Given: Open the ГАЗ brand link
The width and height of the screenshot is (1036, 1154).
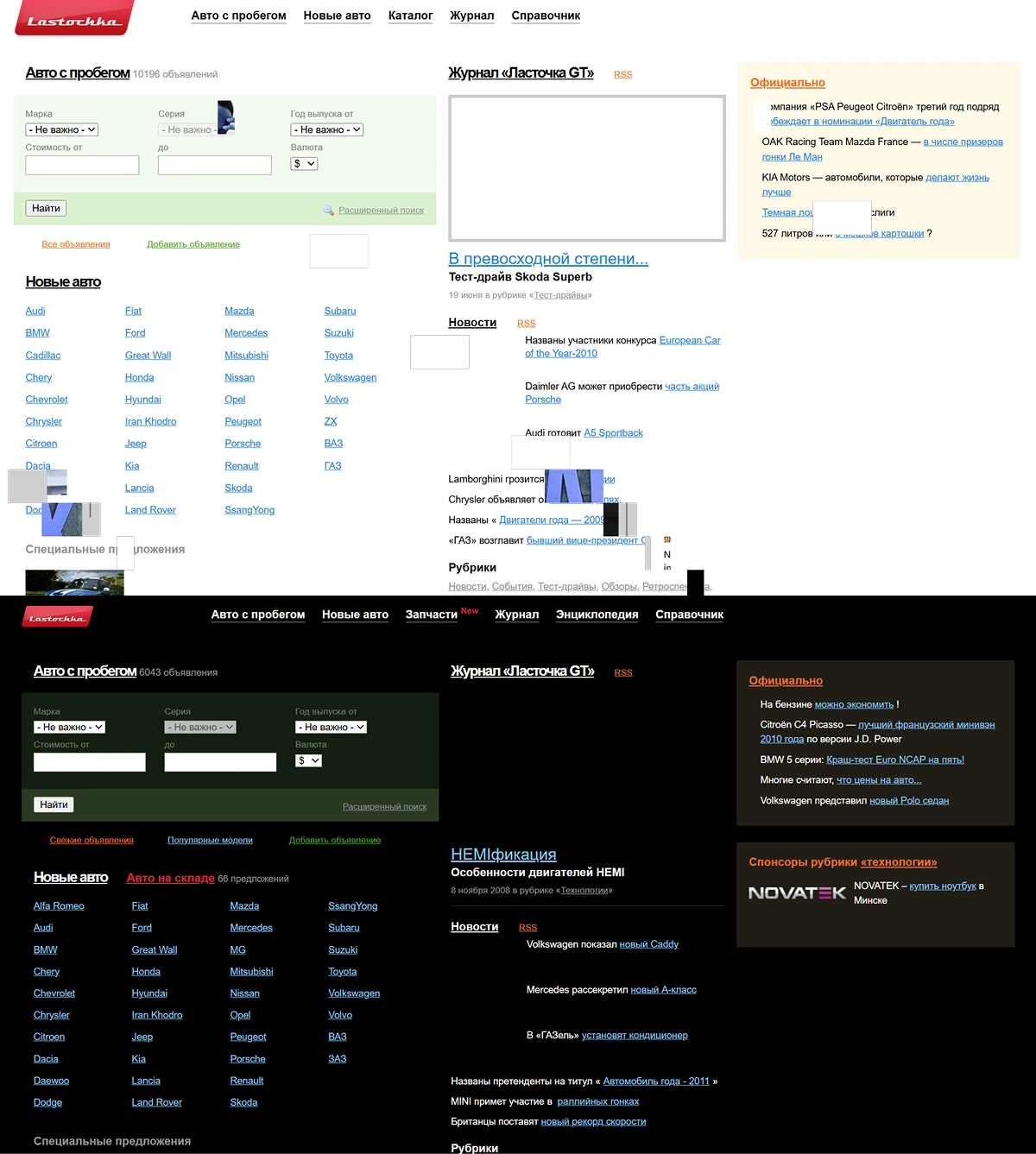Looking at the screenshot, I should [x=332, y=466].
